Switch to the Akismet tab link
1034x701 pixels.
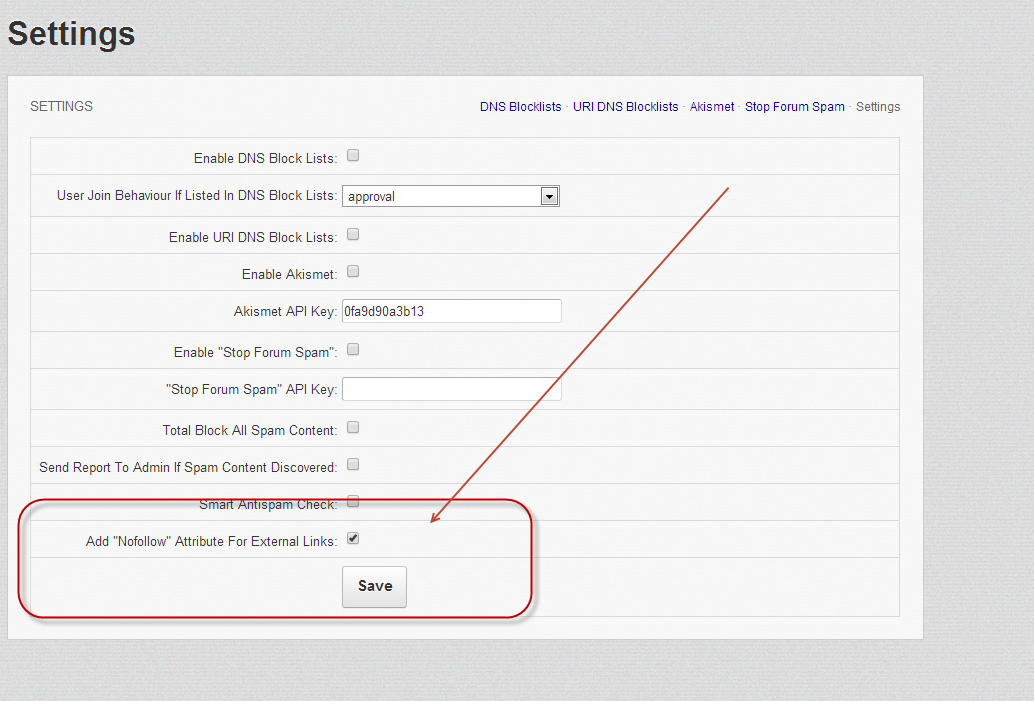click(x=712, y=107)
